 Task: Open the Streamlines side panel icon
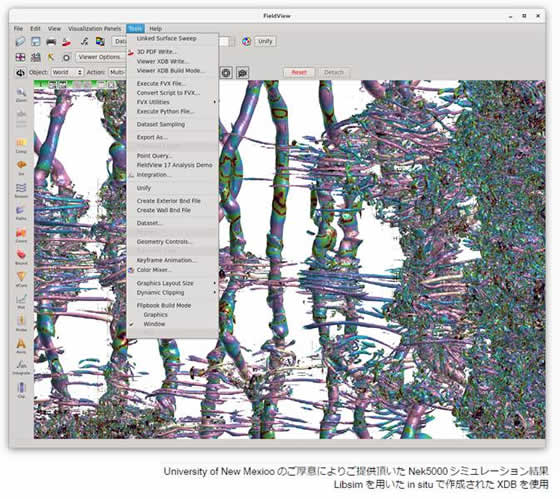21,190
